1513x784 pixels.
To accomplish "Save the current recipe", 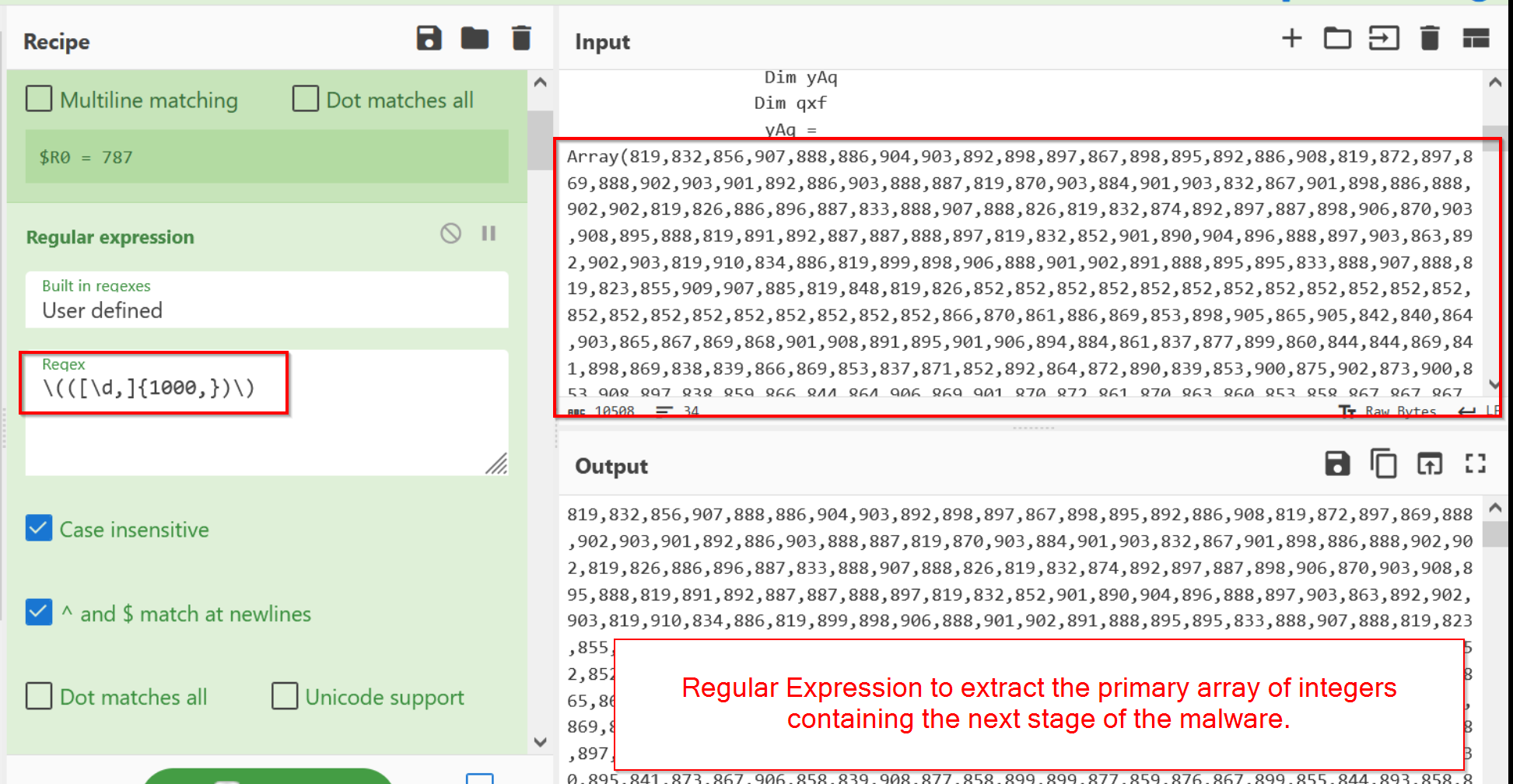I will pos(430,38).
